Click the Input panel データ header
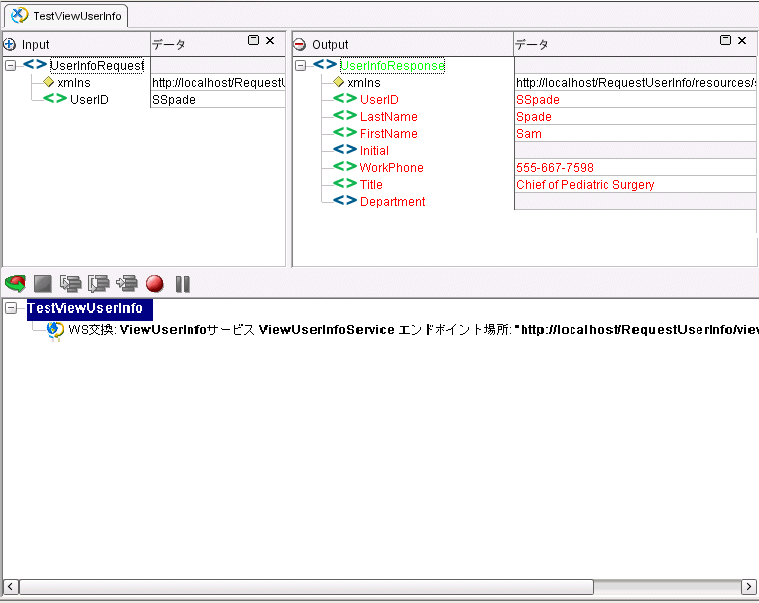 168,45
